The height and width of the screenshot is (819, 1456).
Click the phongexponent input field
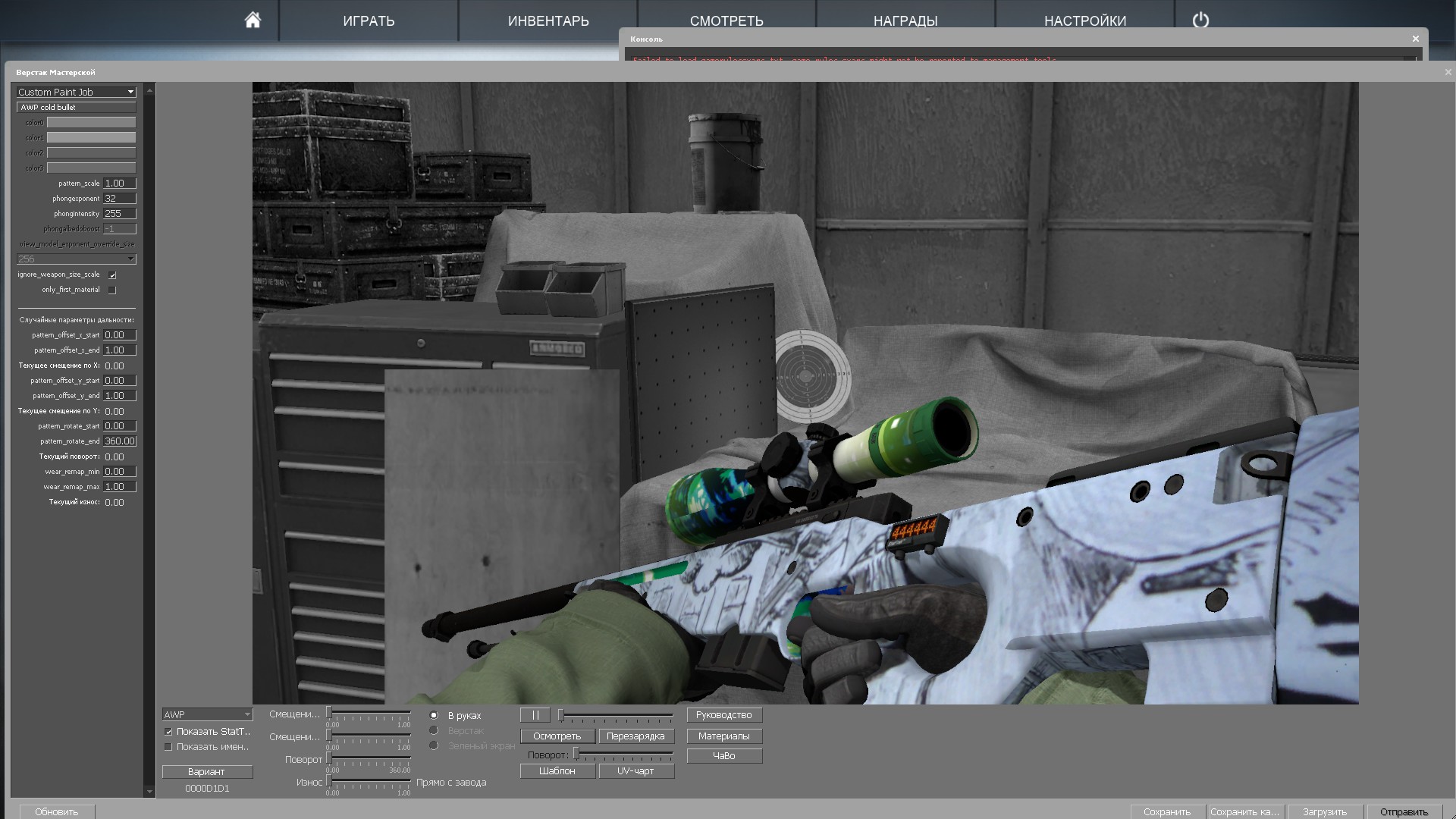click(120, 198)
